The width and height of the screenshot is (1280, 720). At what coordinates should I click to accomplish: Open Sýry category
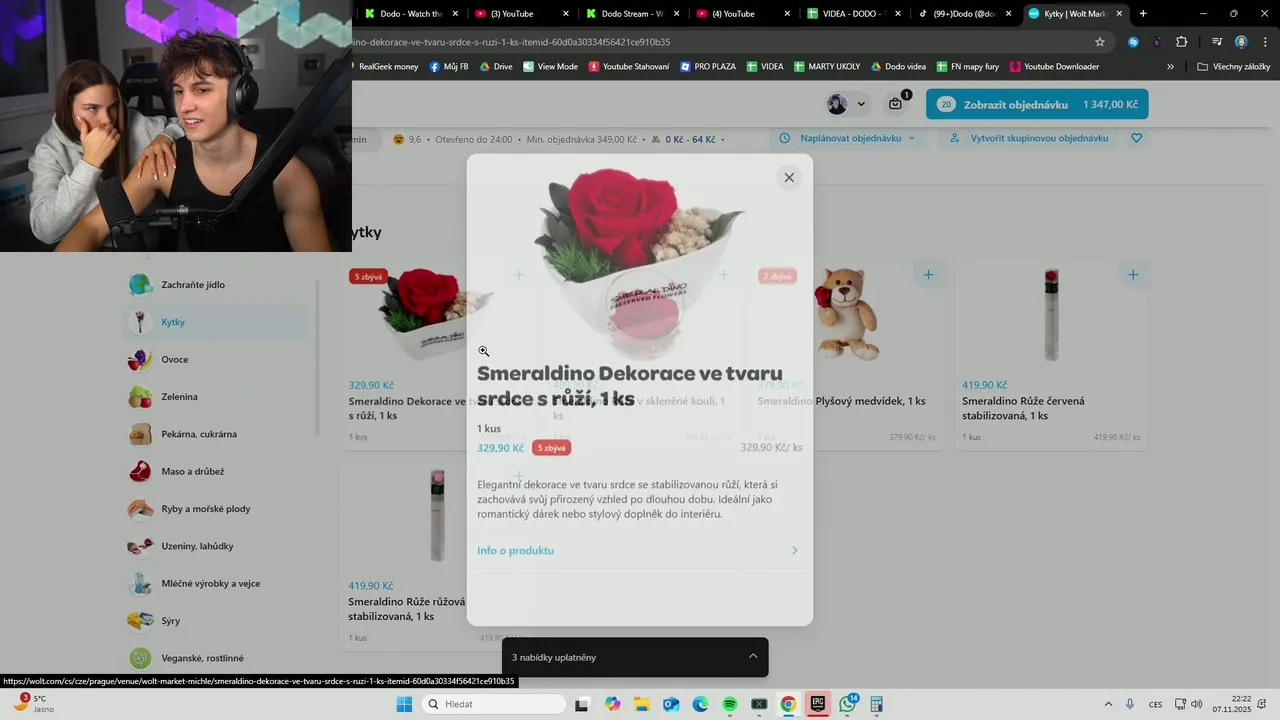click(217, 621)
